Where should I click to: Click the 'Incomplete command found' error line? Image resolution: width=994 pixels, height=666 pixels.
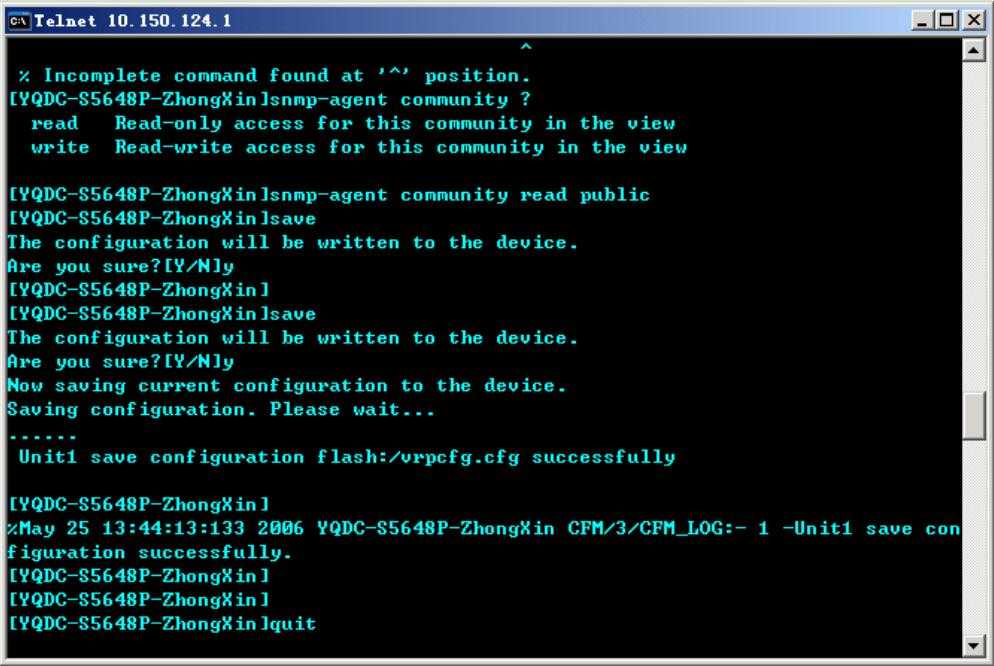coord(274,76)
